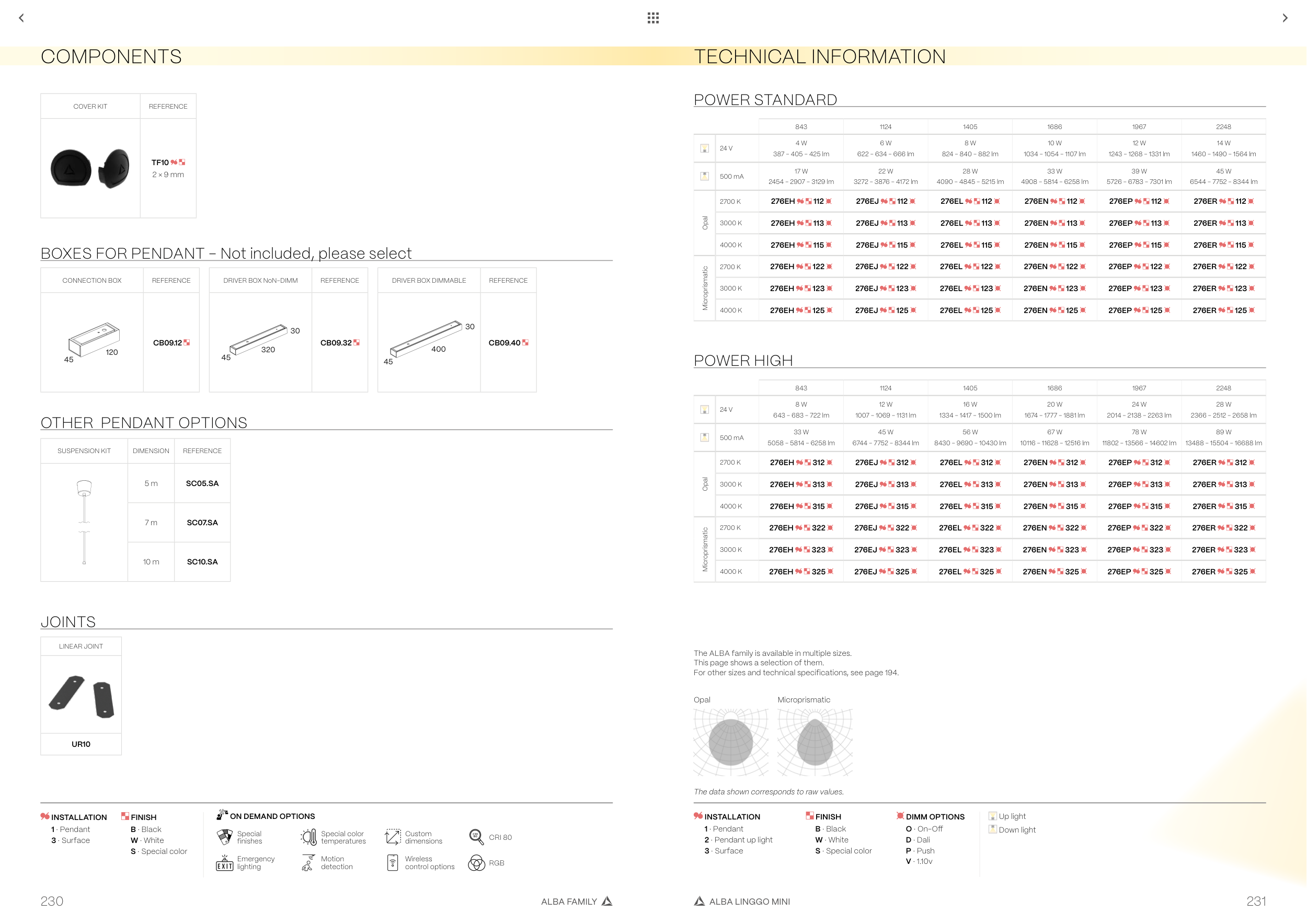1307x924 pixels.
Task: Click the RGB color circles icon
Action: point(476,863)
